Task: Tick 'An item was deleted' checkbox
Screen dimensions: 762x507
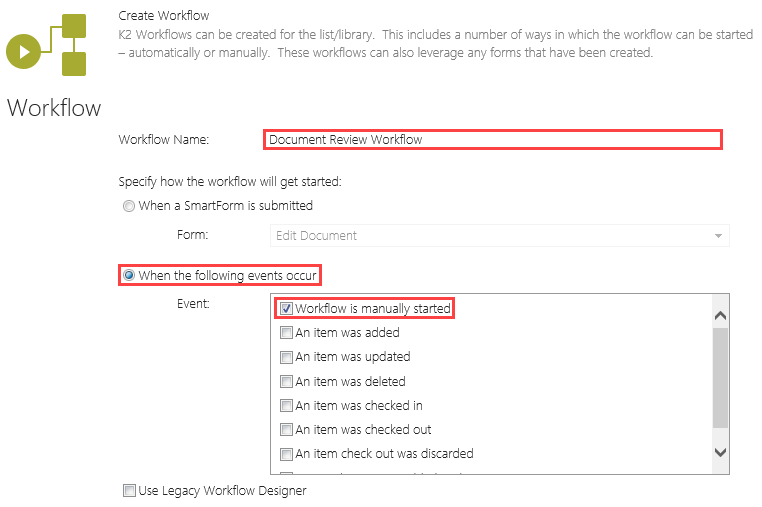Action: click(x=287, y=382)
